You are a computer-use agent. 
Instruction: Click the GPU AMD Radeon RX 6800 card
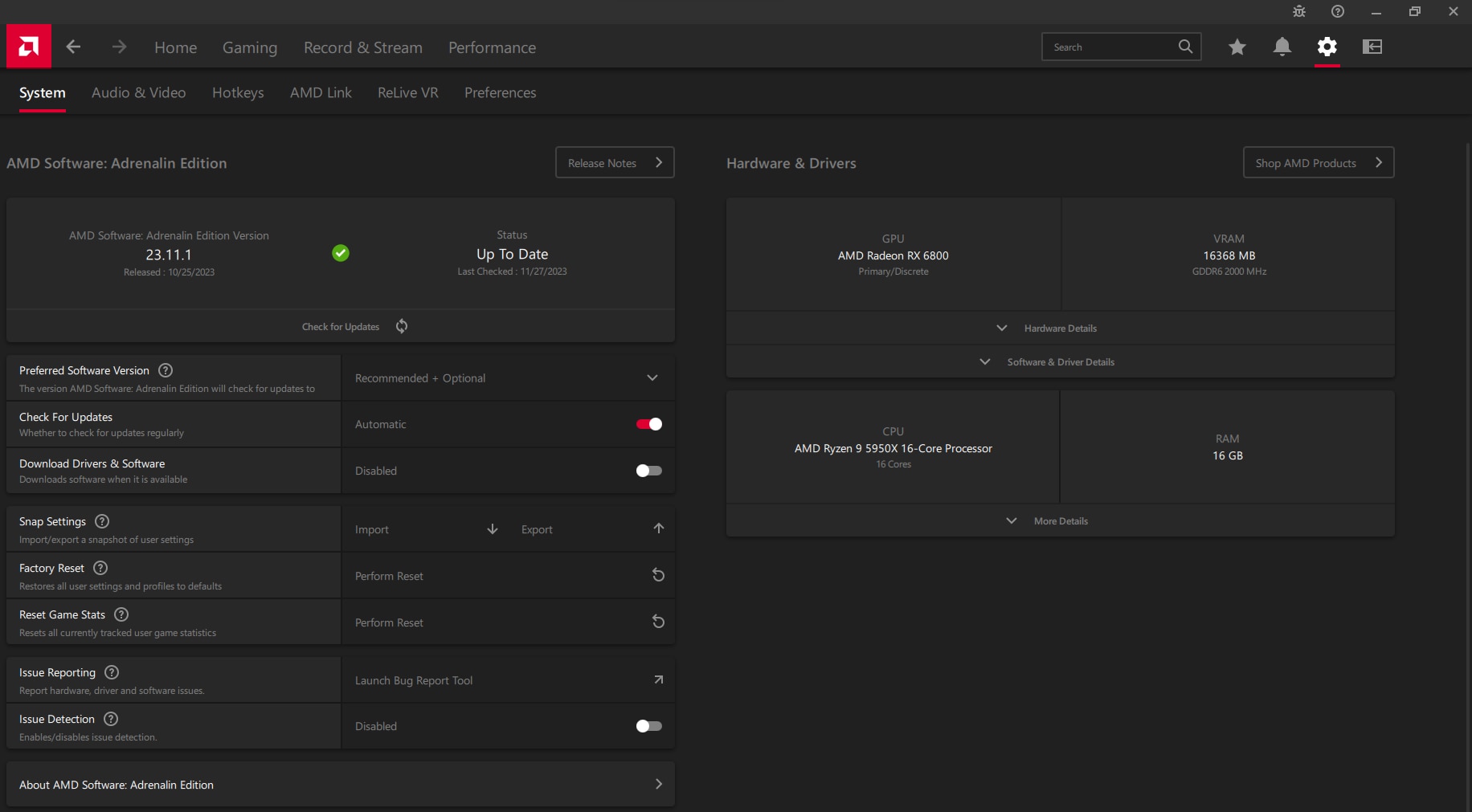click(x=893, y=255)
